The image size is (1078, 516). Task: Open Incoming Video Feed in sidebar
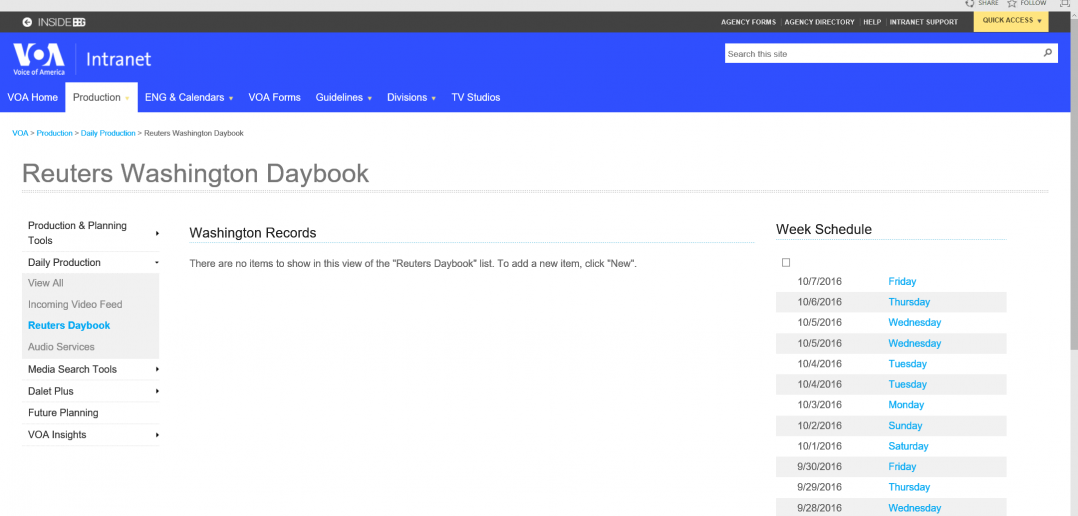[x=75, y=304]
